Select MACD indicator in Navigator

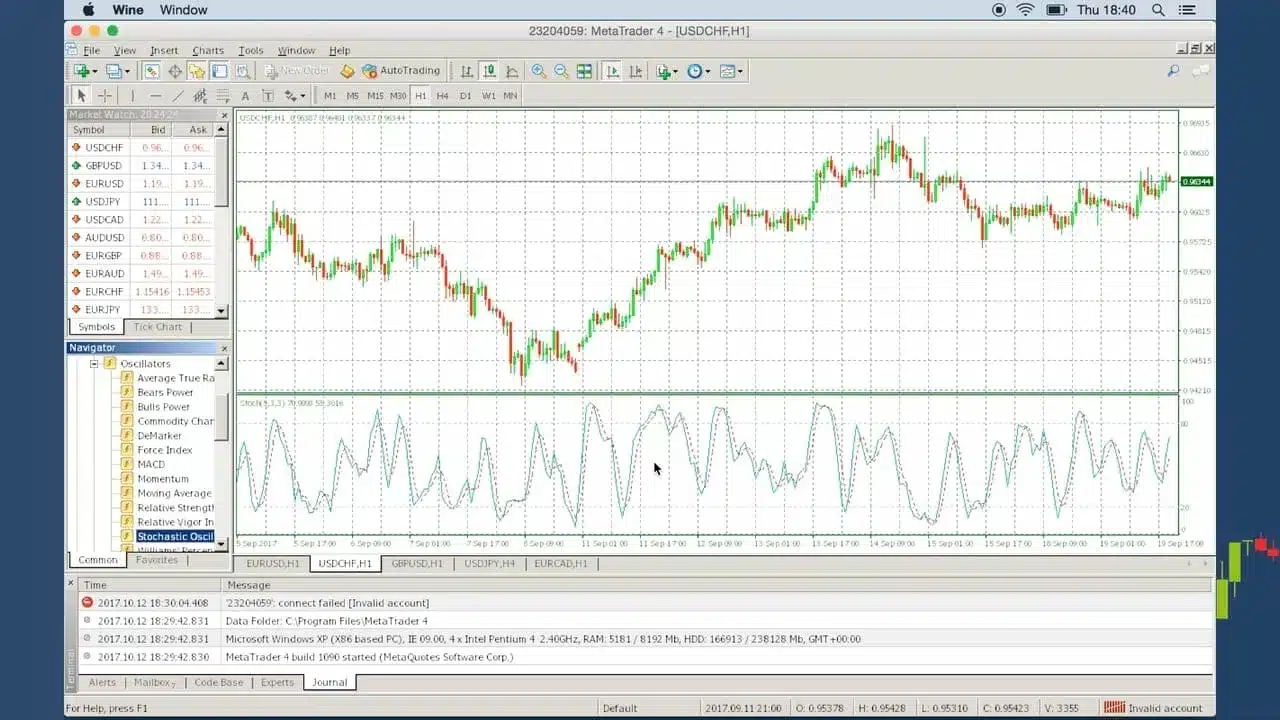pos(151,465)
